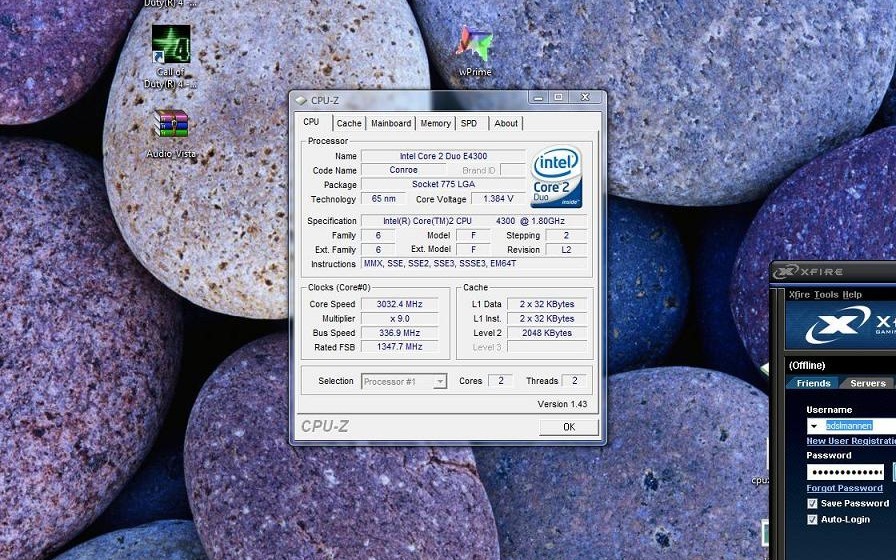Click the Core Voltage value 1.384 V
Viewport: 896px width, 560px height.
tap(498, 199)
